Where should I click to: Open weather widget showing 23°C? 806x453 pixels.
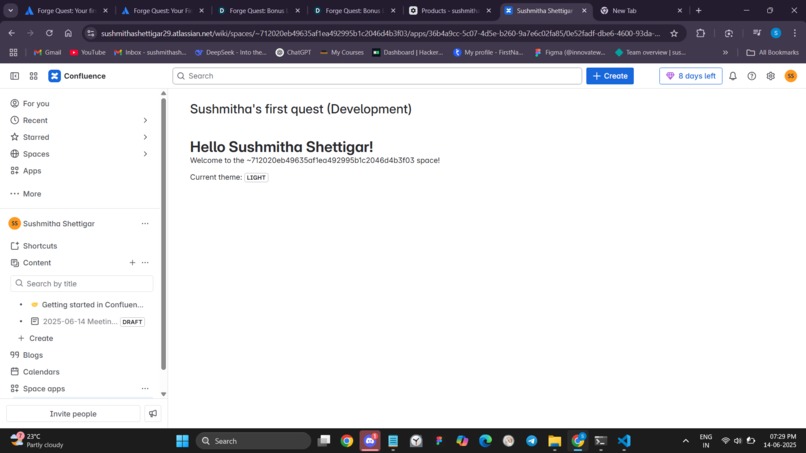click(37, 441)
